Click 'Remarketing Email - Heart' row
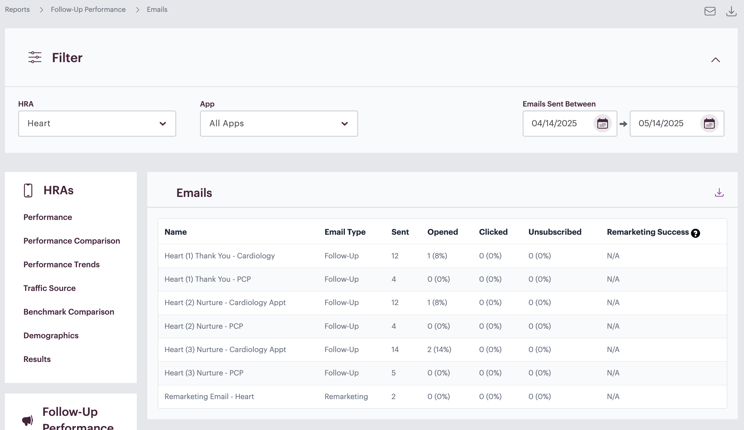744x430 pixels. point(442,396)
